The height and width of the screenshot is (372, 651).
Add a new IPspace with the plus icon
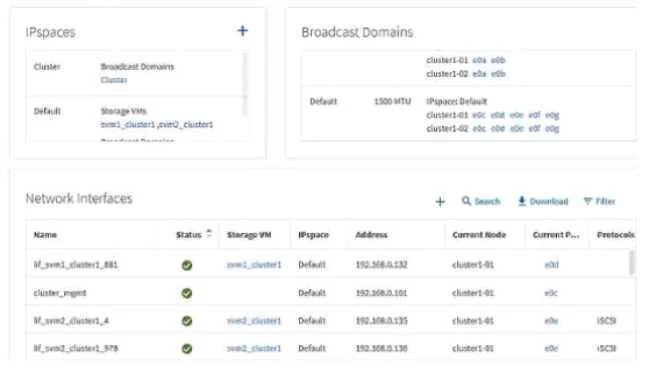tap(242, 30)
